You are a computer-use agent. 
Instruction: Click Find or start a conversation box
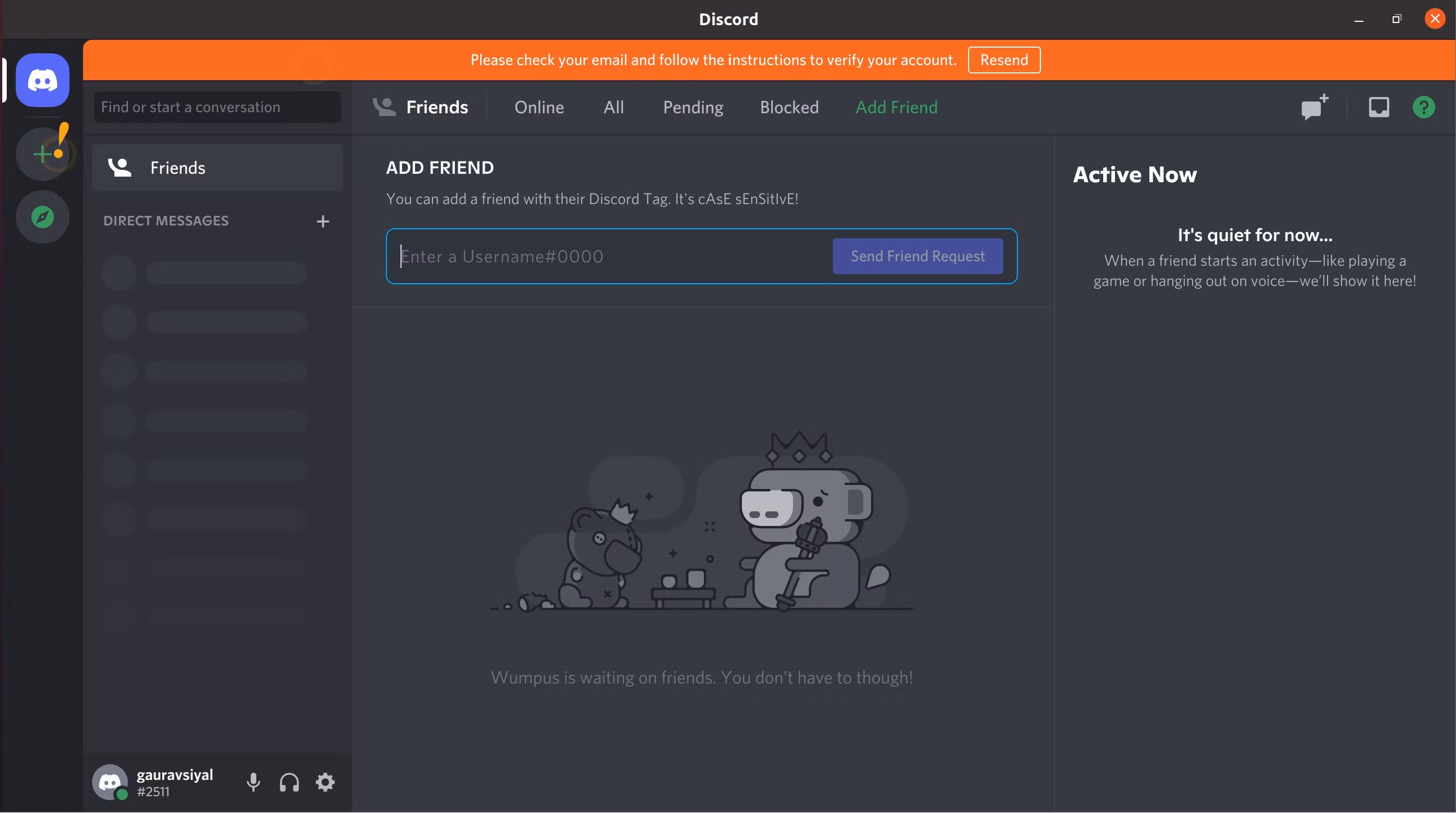pyautogui.click(x=218, y=107)
